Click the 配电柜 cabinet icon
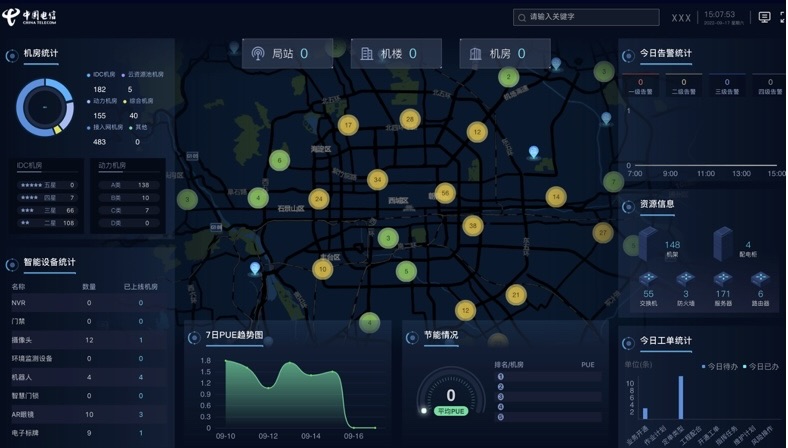Viewport: 788px width, 448px height. point(724,243)
